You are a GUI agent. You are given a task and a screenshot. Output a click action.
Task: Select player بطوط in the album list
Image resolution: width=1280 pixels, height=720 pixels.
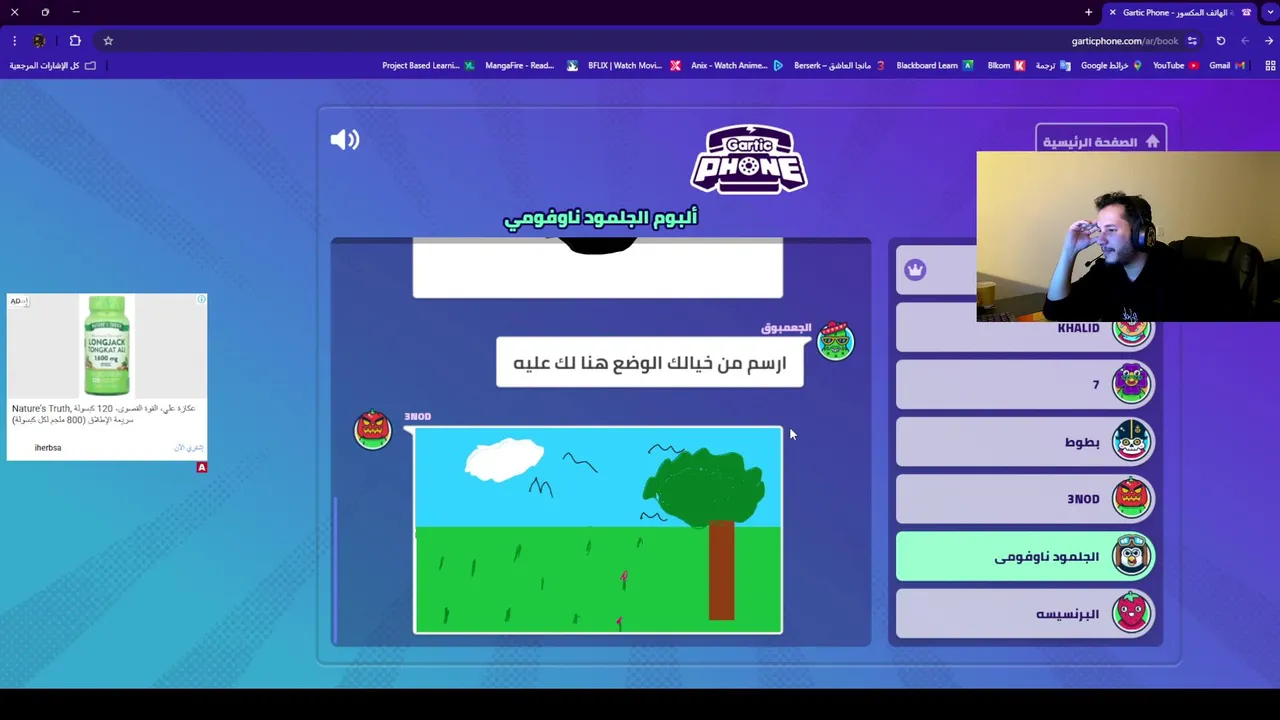tap(1025, 442)
